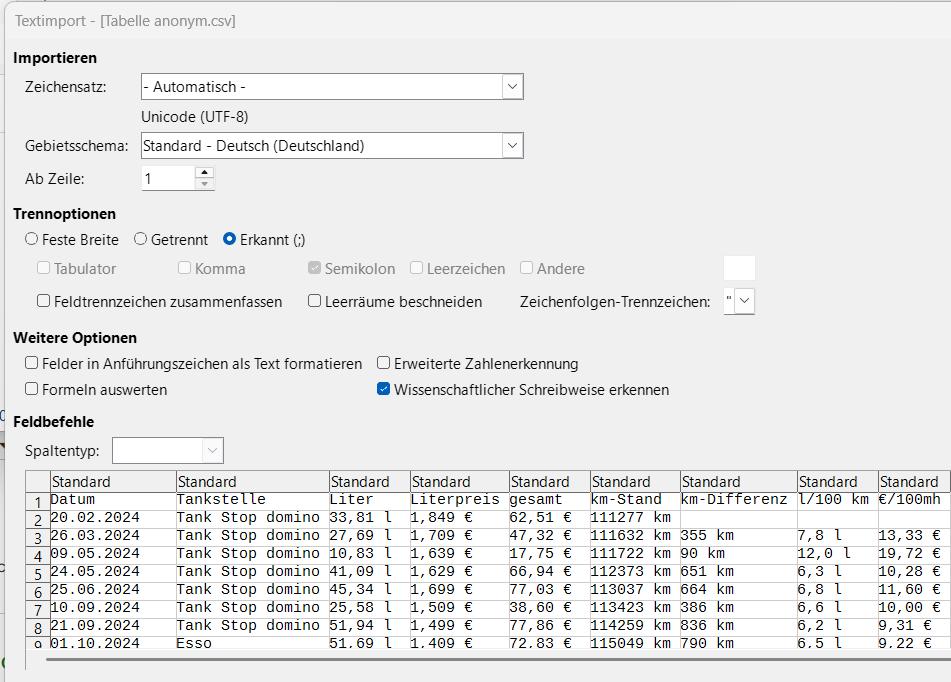
Task: Open the Zeichenfolgen-Trennzeichen dropdown
Action: click(745, 301)
